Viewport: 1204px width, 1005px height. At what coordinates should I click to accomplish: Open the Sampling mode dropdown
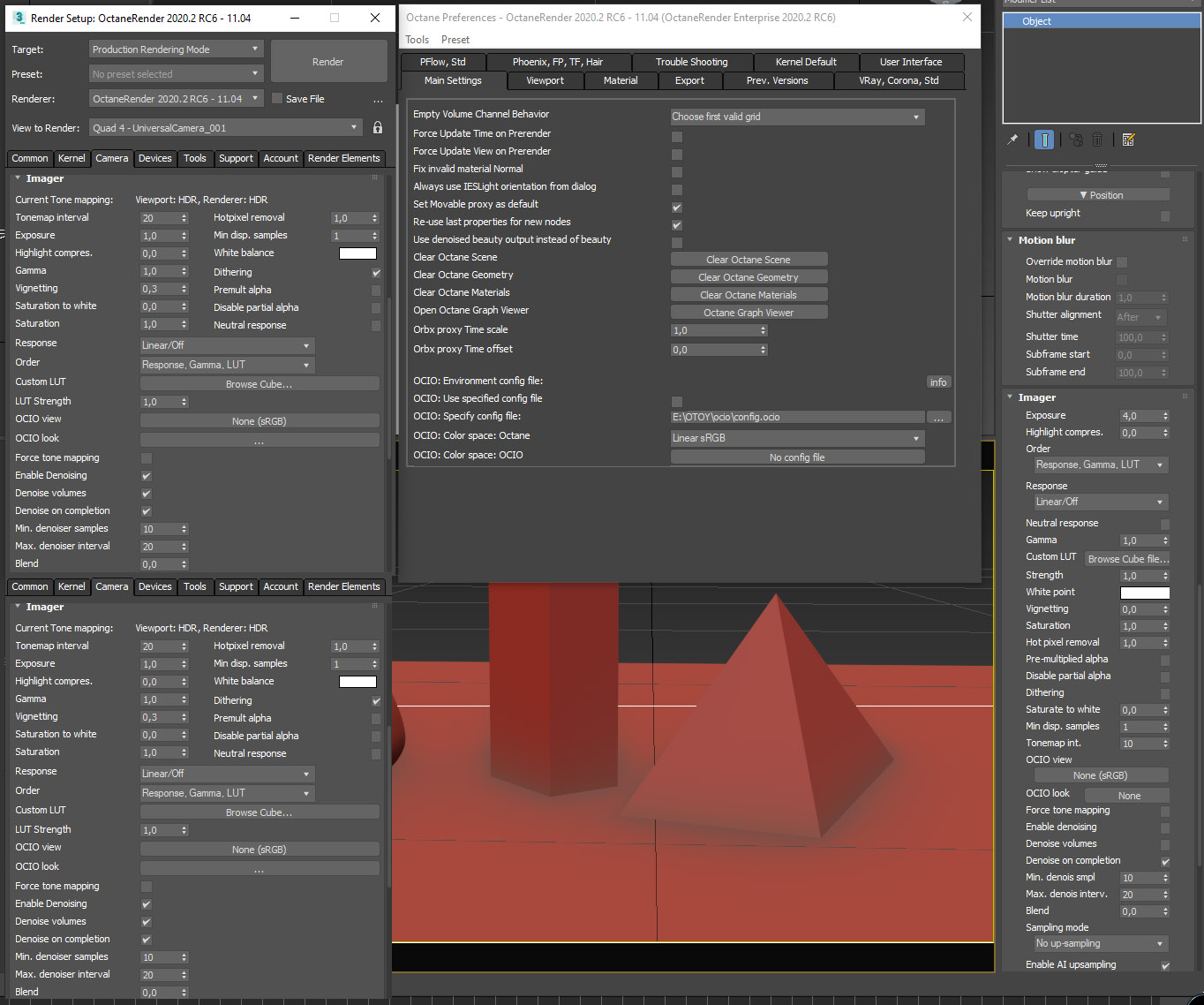(1101, 943)
